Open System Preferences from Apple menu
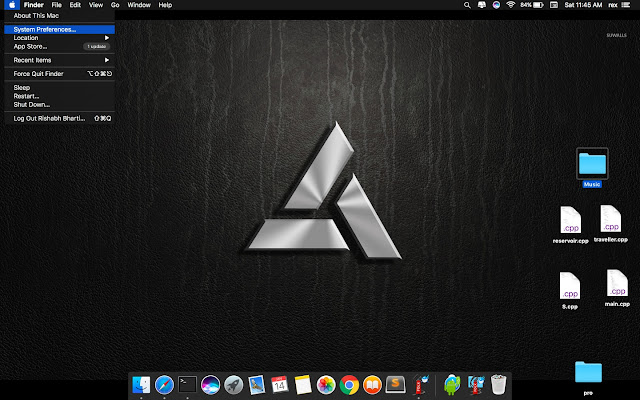This screenshot has width=640, height=400. (x=60, y=29)
